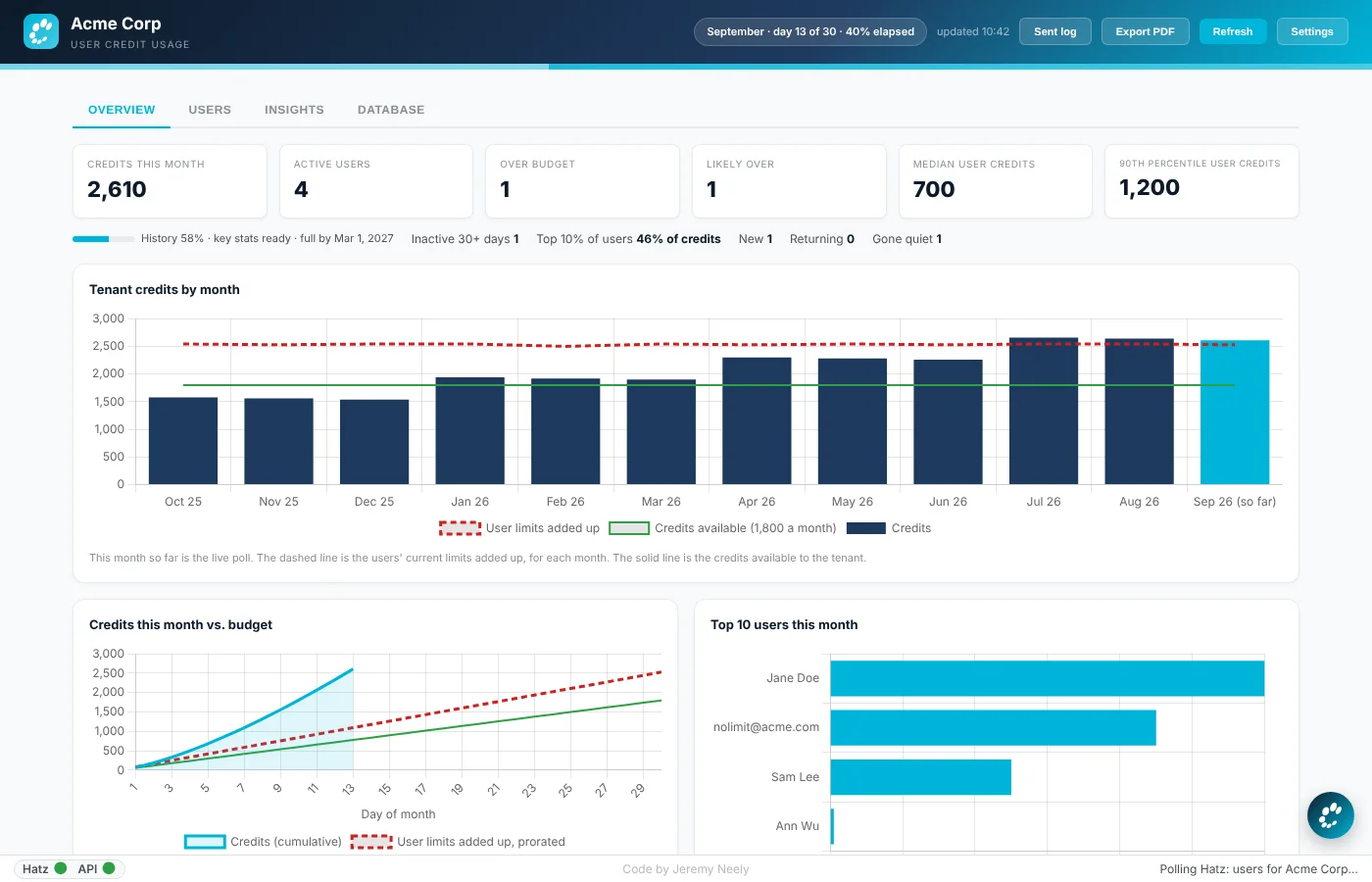Viewport: 1372px width, 882px height.
Task: Open Settings from the header
Action: 1312,31
